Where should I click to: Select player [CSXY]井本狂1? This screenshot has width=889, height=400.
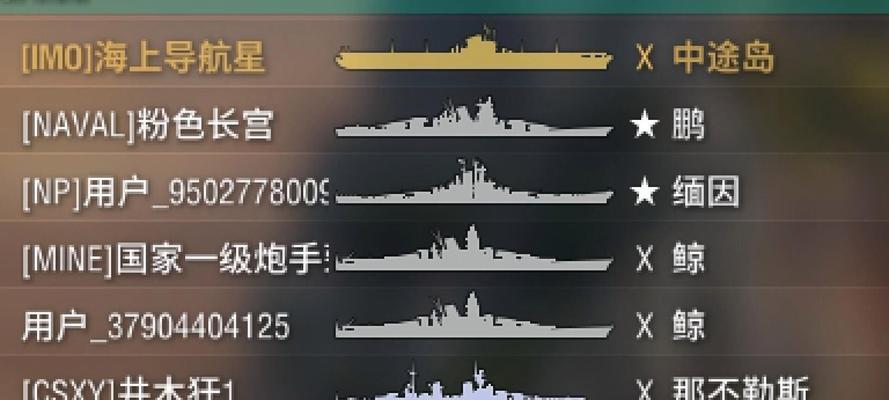128,390
